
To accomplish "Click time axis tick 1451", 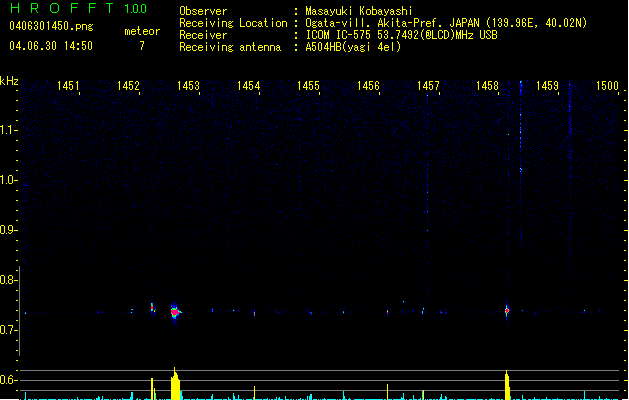I will pos(68,86).
